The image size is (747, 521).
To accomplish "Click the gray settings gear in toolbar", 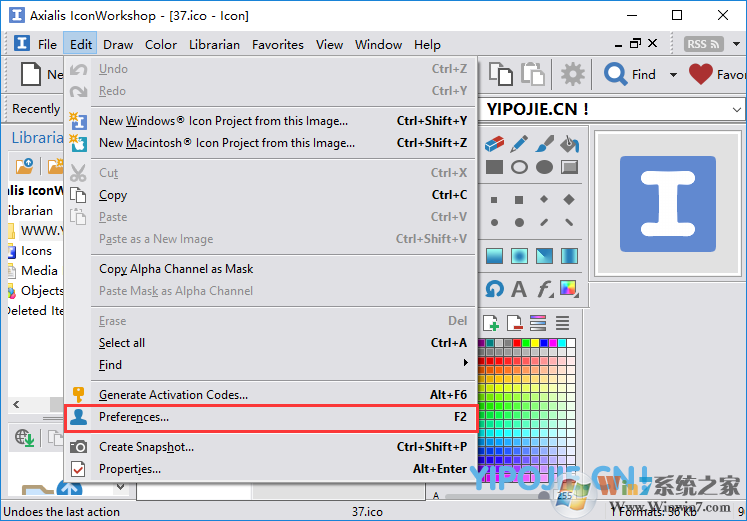I will click(572, 74).
